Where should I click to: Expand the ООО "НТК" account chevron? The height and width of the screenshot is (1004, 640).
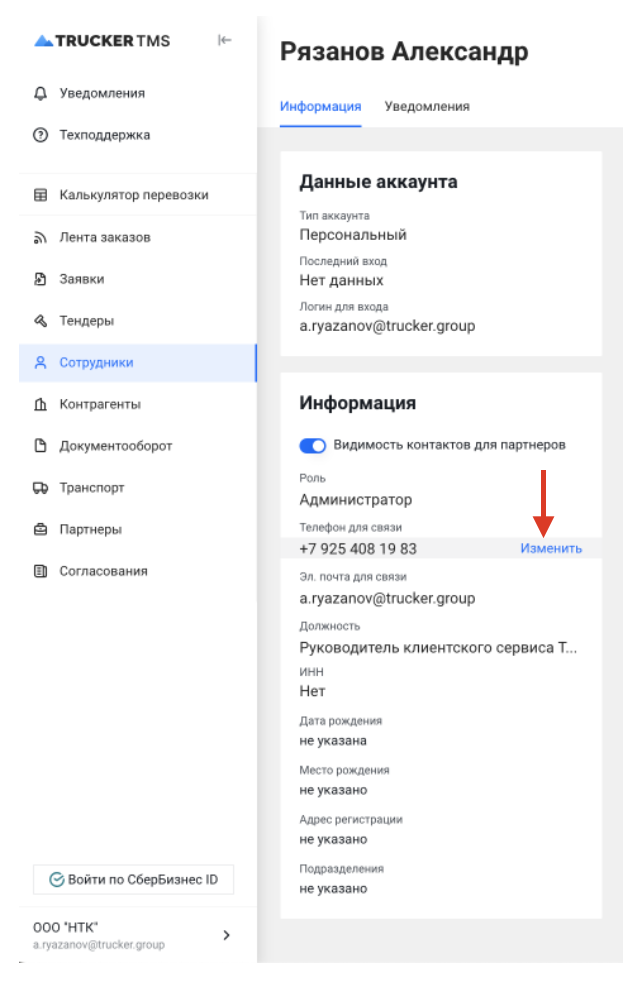226,935
